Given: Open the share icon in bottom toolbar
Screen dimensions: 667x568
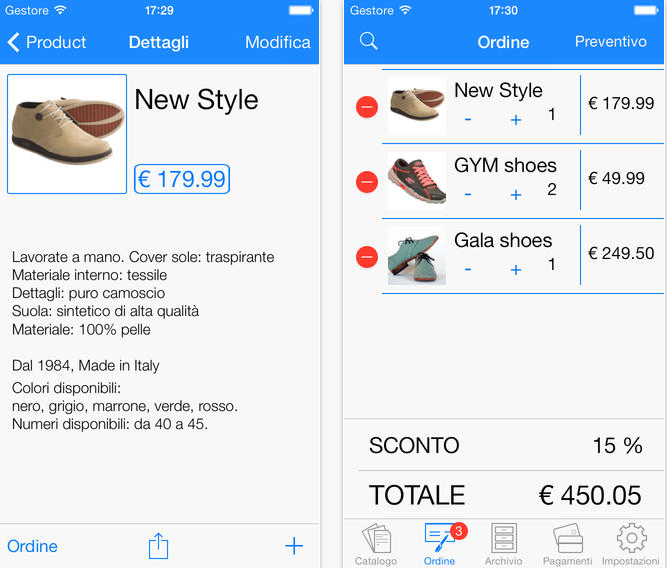Looking at the screenshot, I should point(158,546).
